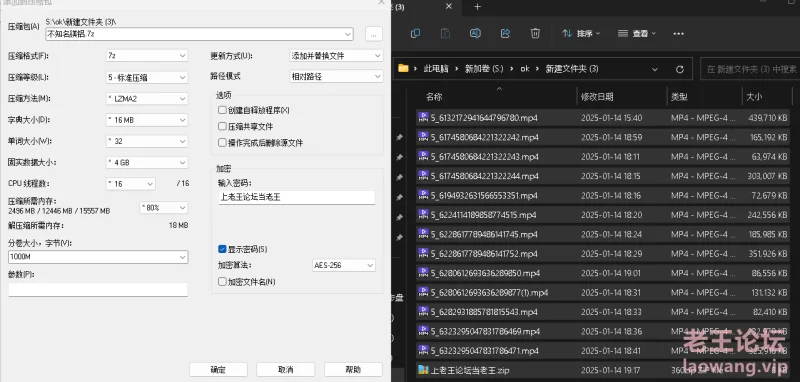Image resolution: width=800 pixels, height=382 pixels.
Task: Navigate to 此电脑 in address breadcrumb
Action: [x=436, y=69]
